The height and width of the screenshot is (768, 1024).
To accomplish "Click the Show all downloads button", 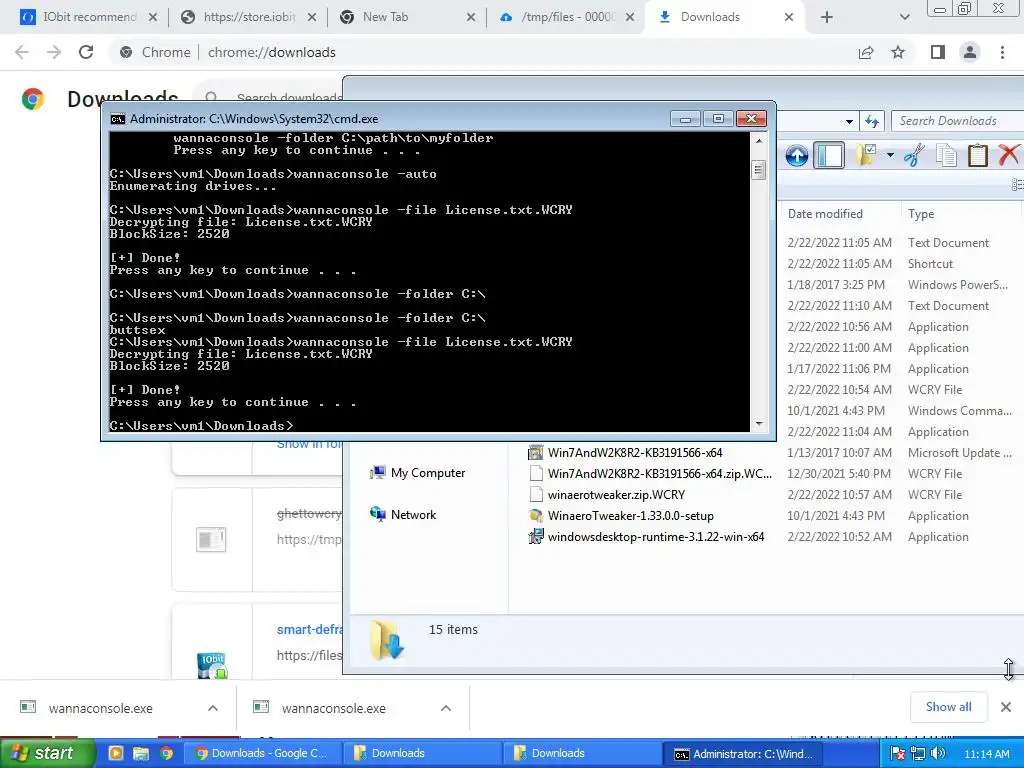I will 948,707.
